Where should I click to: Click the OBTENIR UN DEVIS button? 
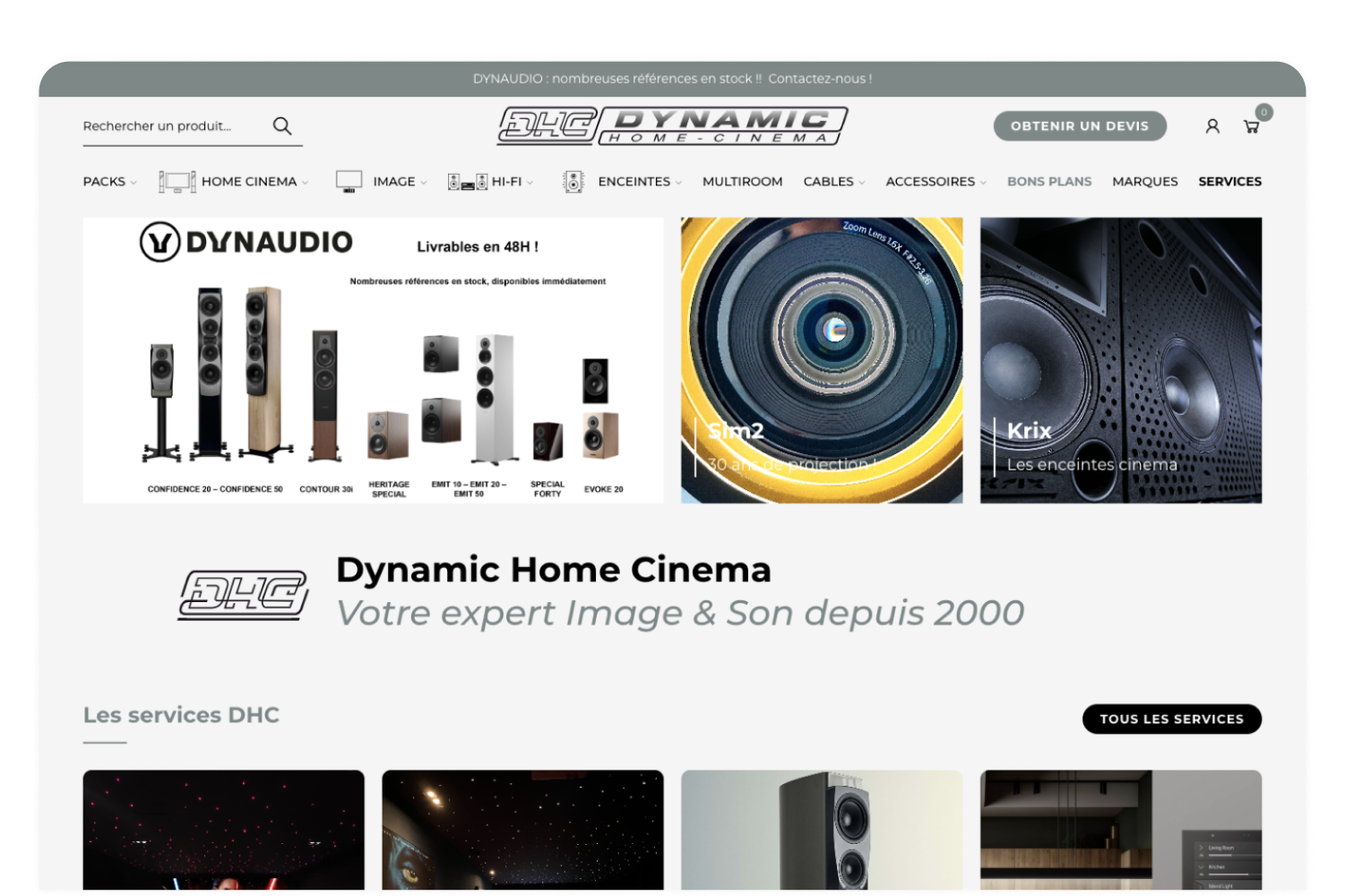[1080, 126]
